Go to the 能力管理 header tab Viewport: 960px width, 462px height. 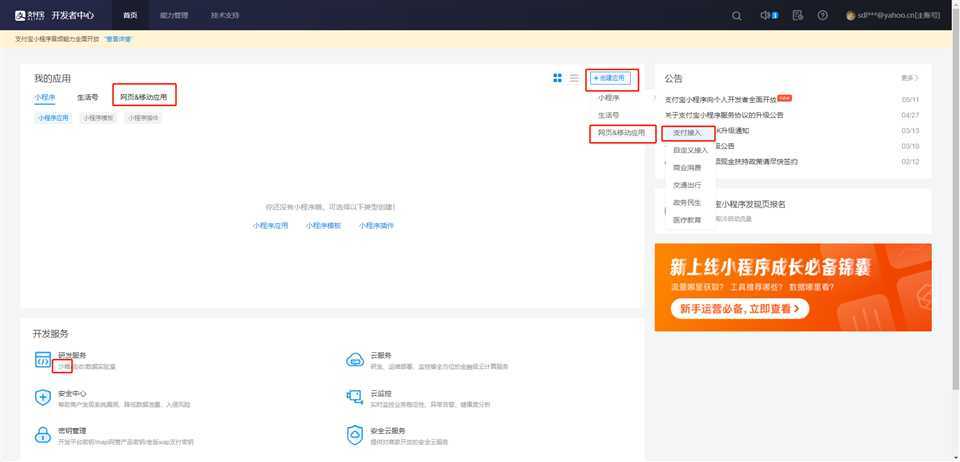(x=174, y=15)
